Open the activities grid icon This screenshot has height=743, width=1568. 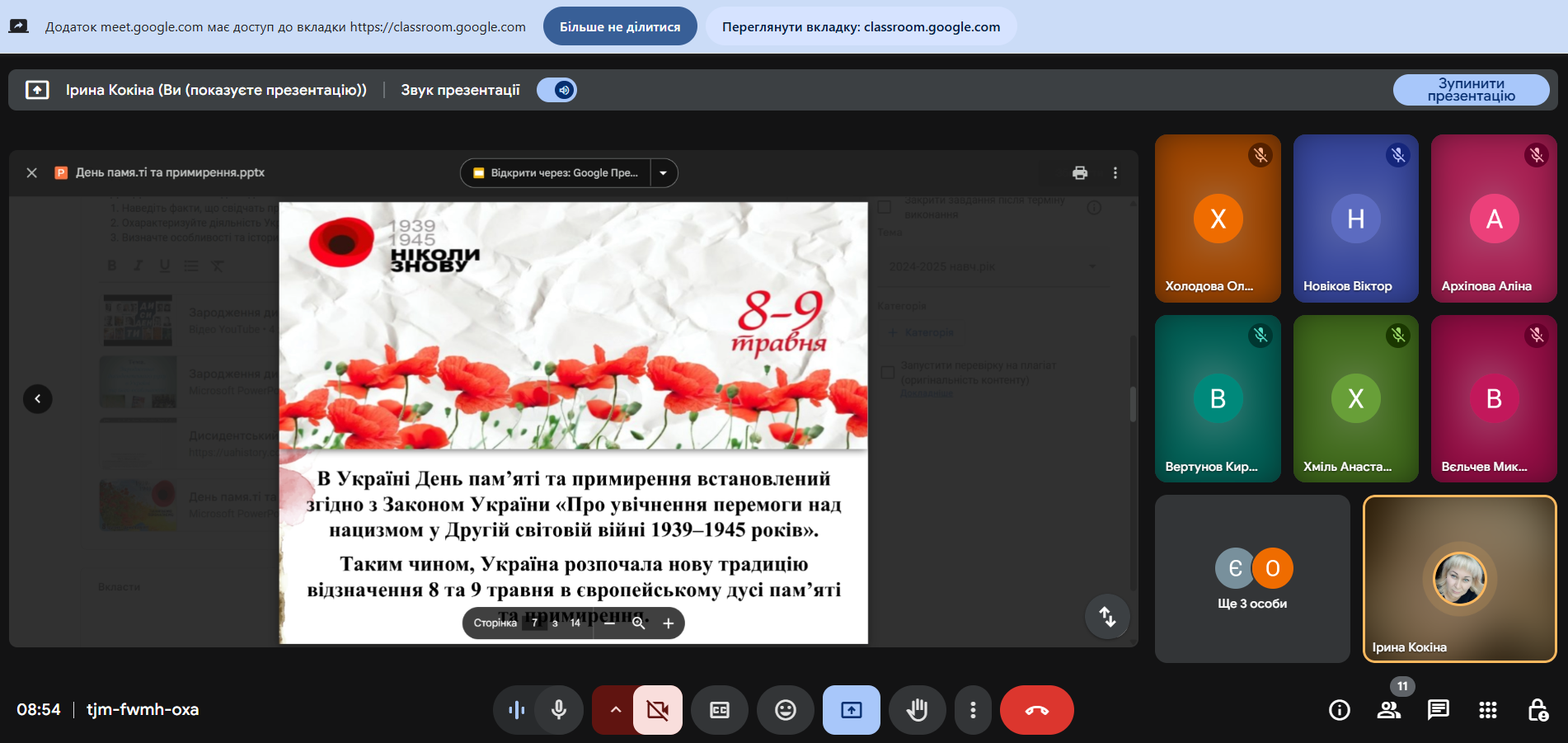1487,710
